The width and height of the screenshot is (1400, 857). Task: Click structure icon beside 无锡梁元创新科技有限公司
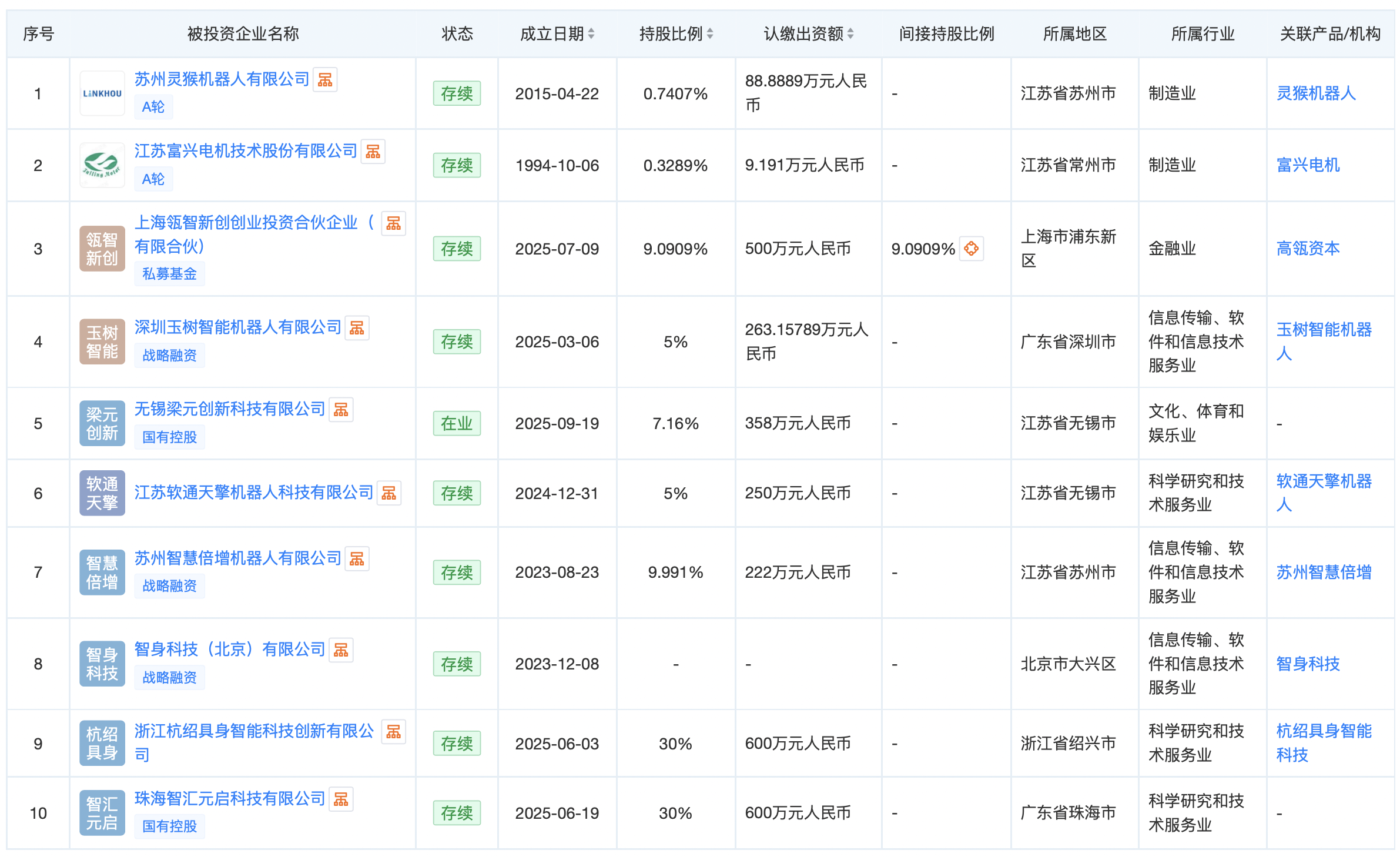(341, 410)
